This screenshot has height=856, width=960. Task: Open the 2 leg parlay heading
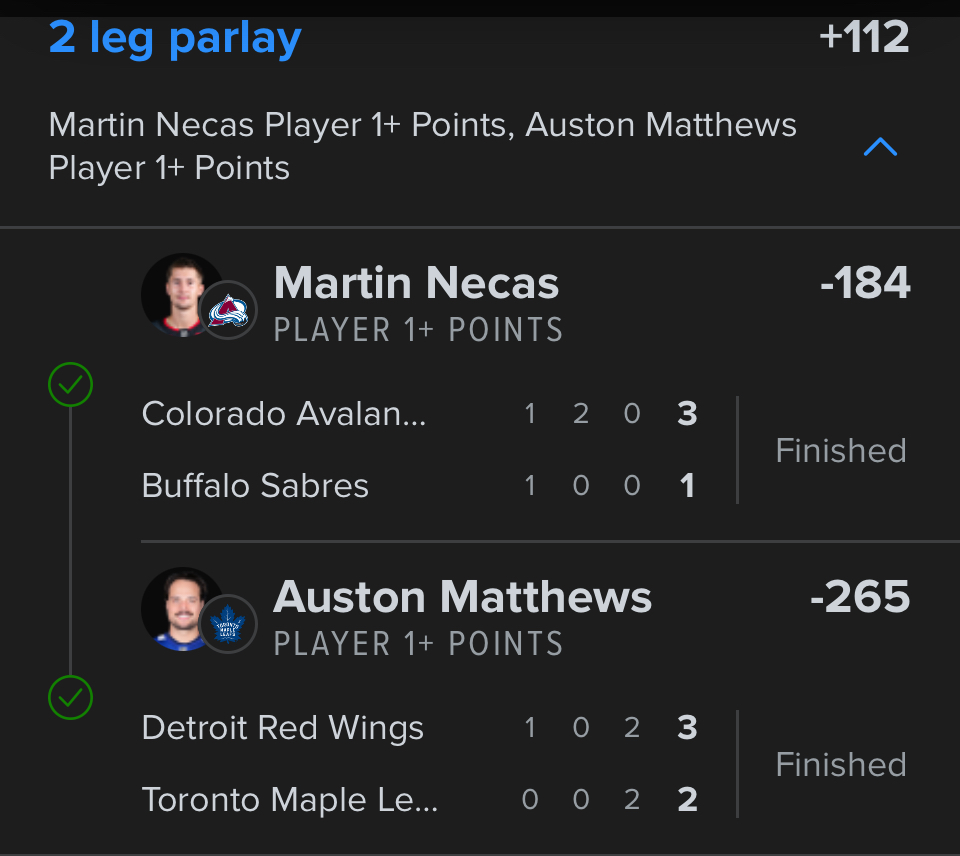[x=175, y=38]
